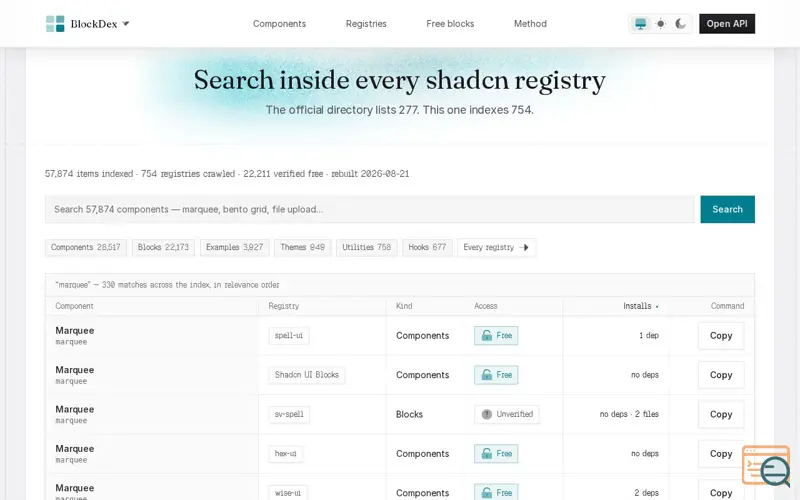Click the Free badge in wise-ui row
This screenshot has width=800, height=500.
(496, 492)
